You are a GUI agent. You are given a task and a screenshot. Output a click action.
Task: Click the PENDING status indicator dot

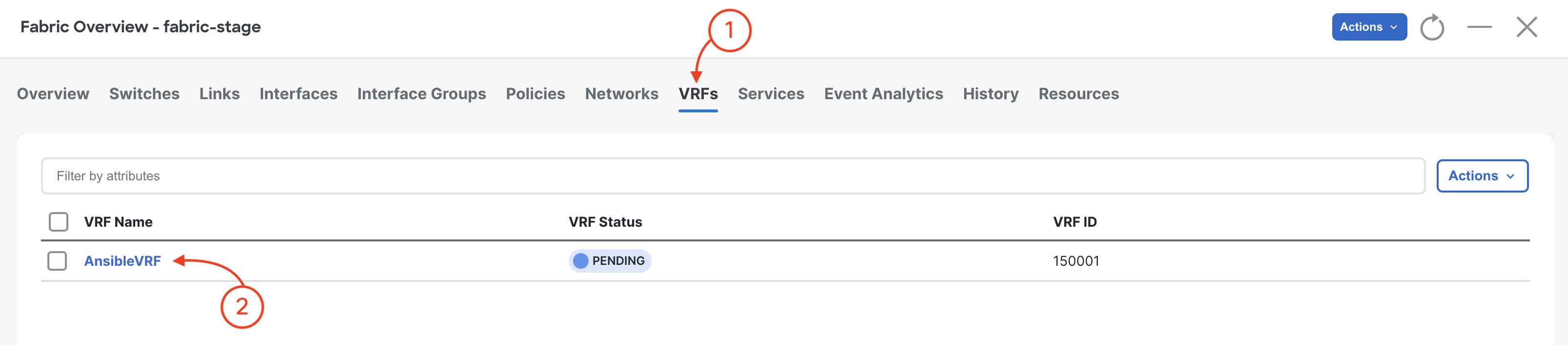click(581, 261)
